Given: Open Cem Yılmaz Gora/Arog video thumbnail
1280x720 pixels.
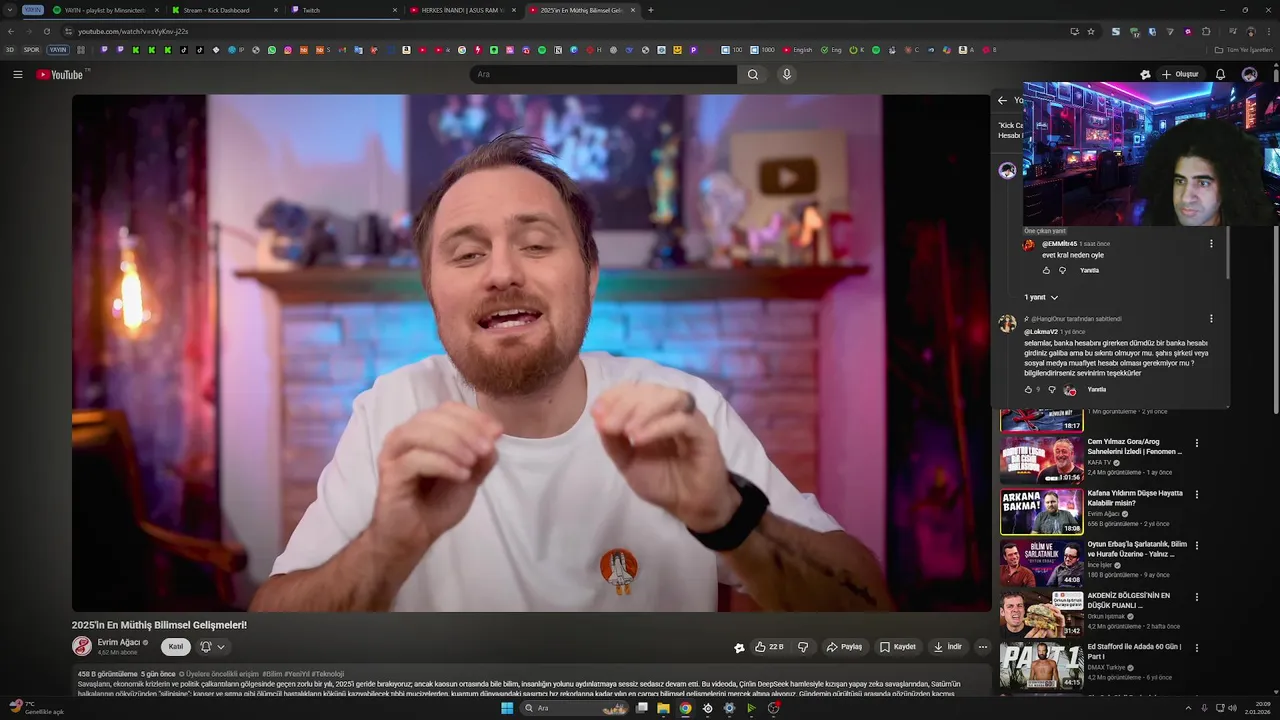Looking at the screenshot, I should (x=1041, y=460).
